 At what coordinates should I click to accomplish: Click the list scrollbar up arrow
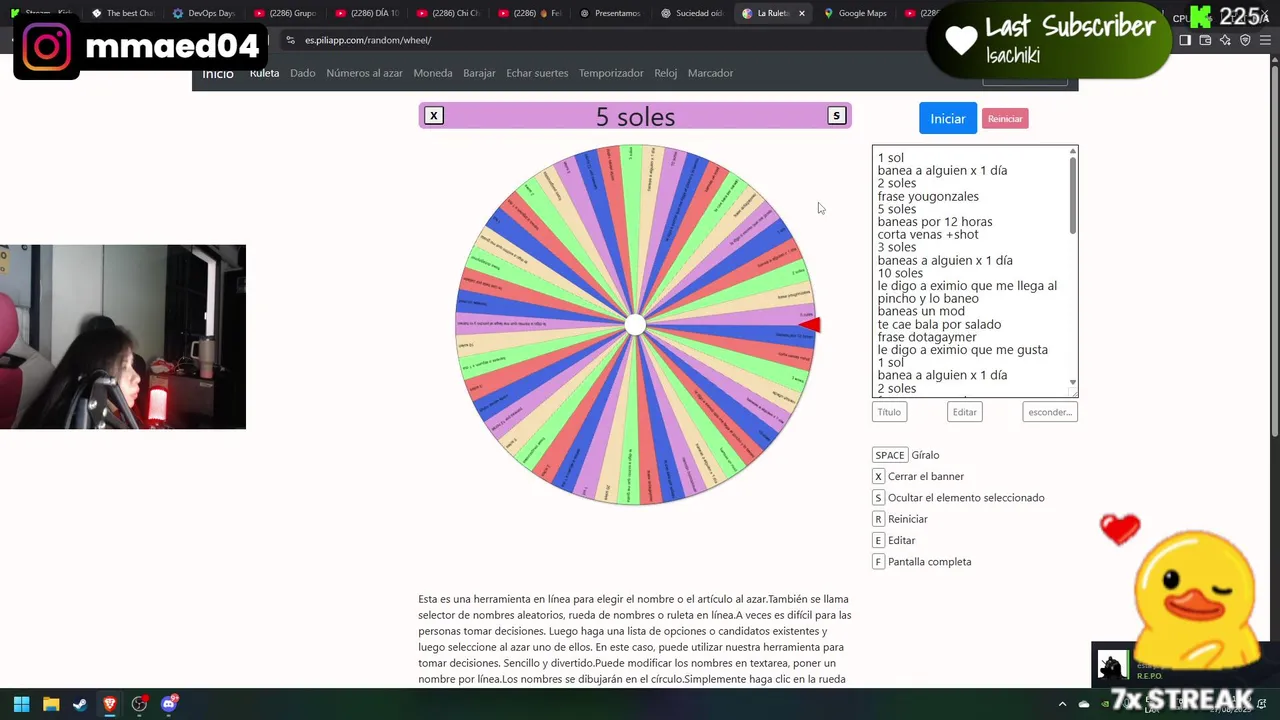(1073, 152)
